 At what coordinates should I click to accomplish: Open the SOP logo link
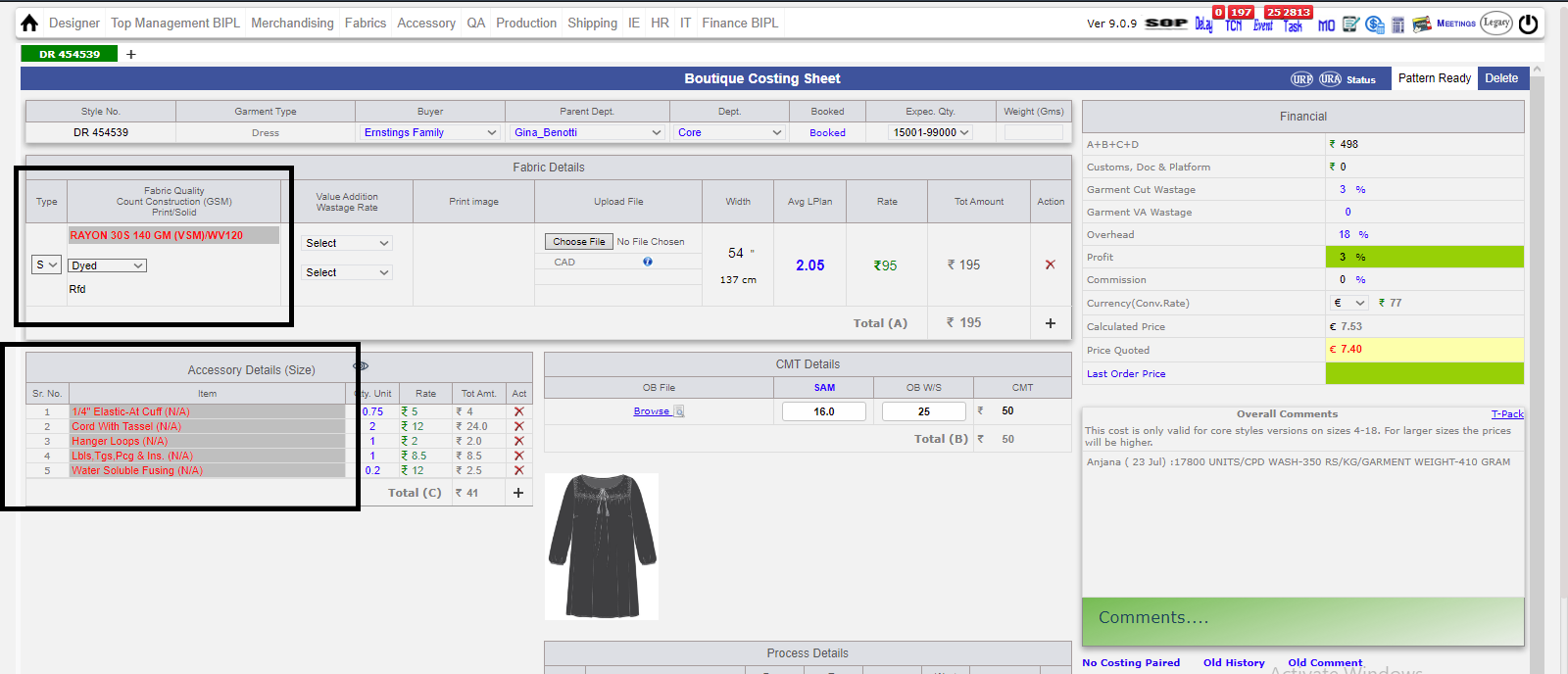1166,24
